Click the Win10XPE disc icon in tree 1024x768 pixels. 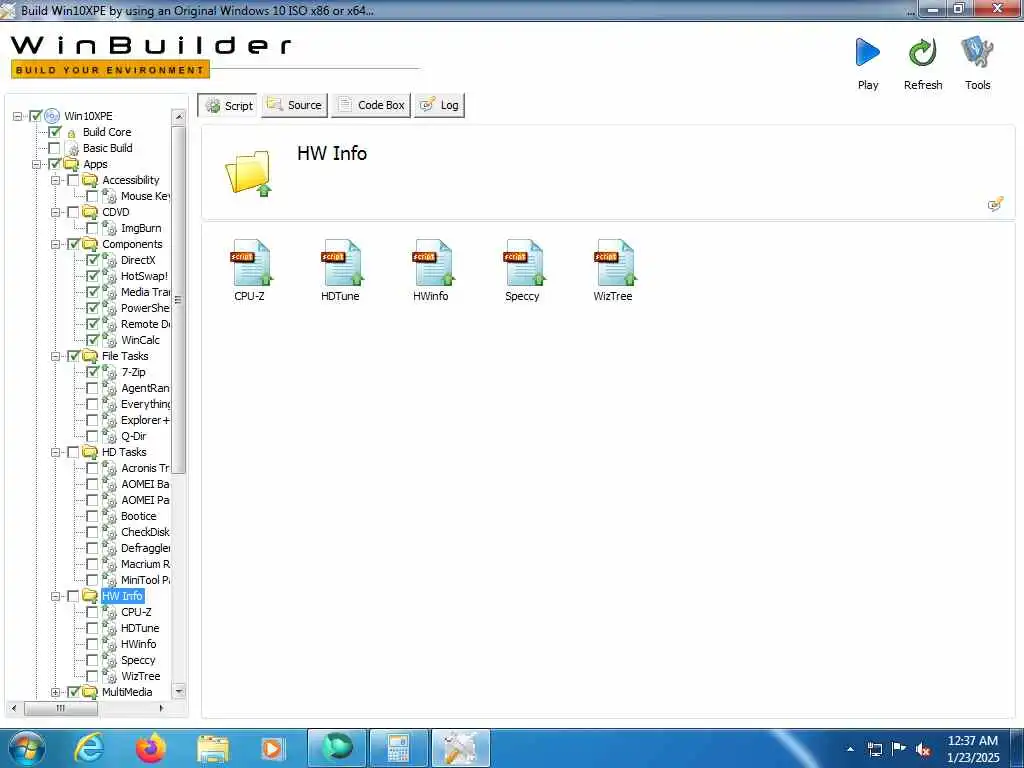52,116
